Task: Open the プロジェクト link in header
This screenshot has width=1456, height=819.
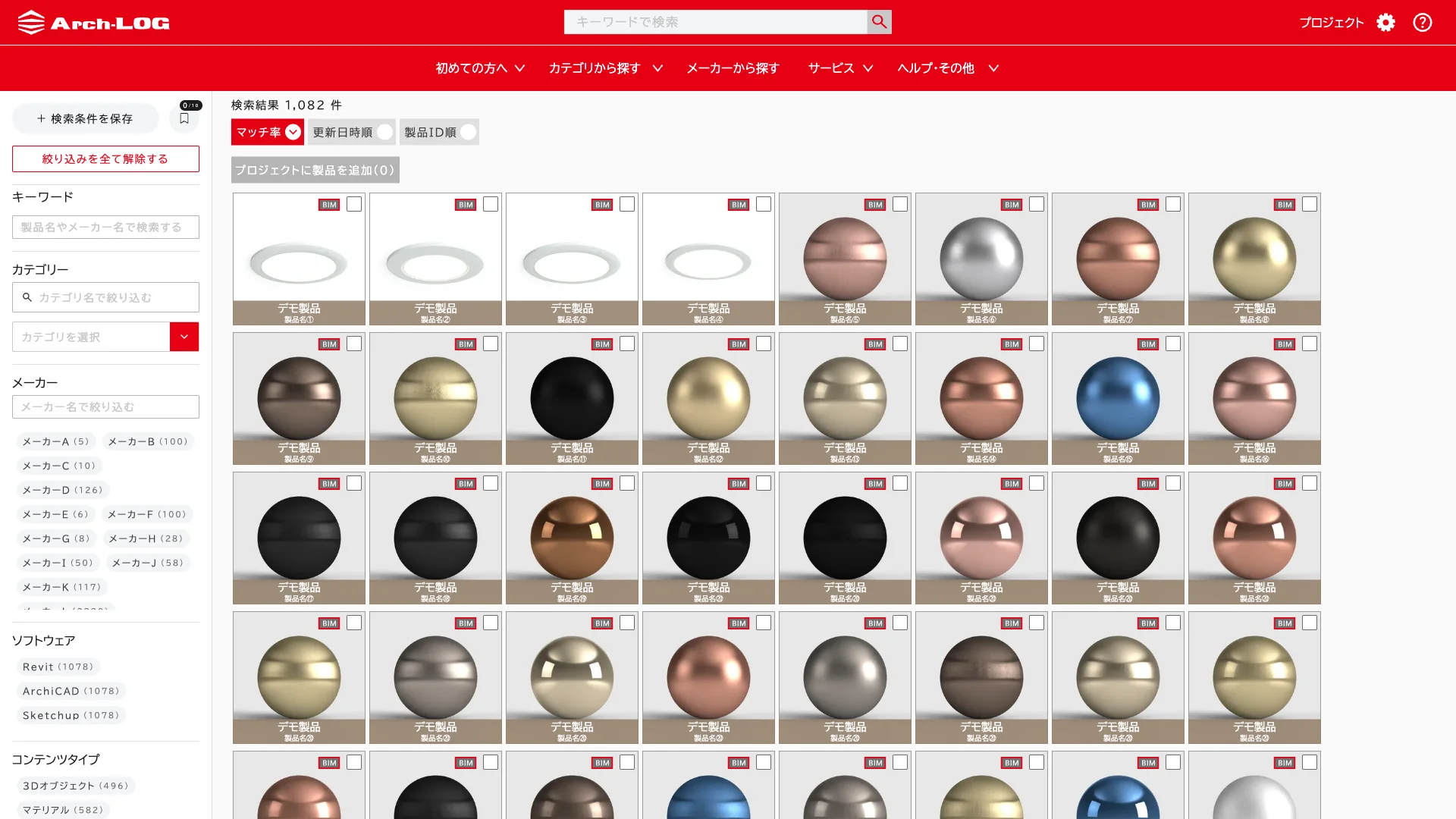Action: click(x=1332, y=23)
